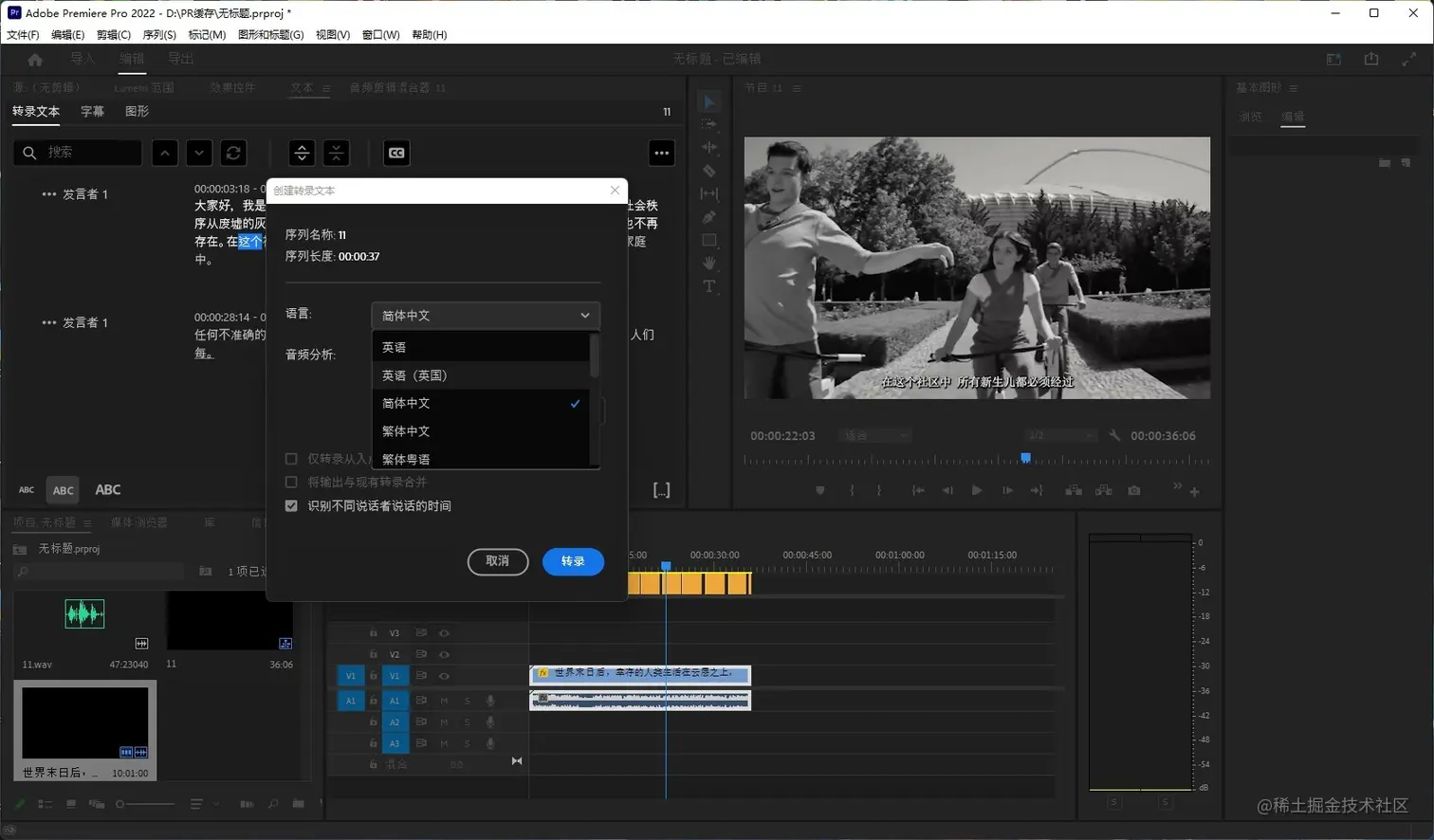Click the blue playhead in program monitor
Screen dimensions: 1434x840
(1025, 459)
